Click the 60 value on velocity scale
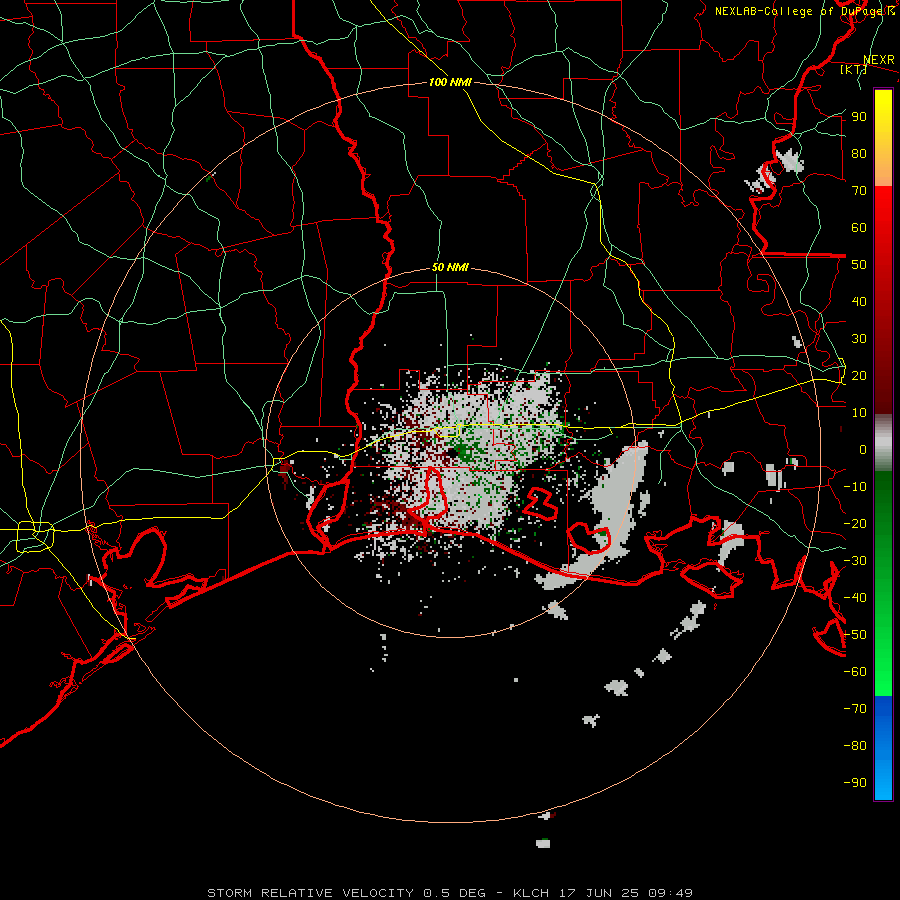 859,227
